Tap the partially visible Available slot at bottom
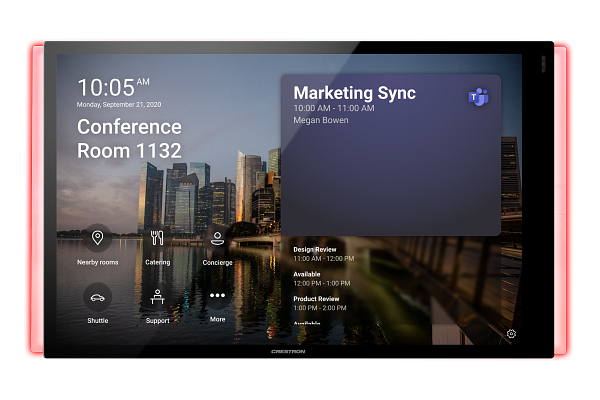 [x=307, y=323]
